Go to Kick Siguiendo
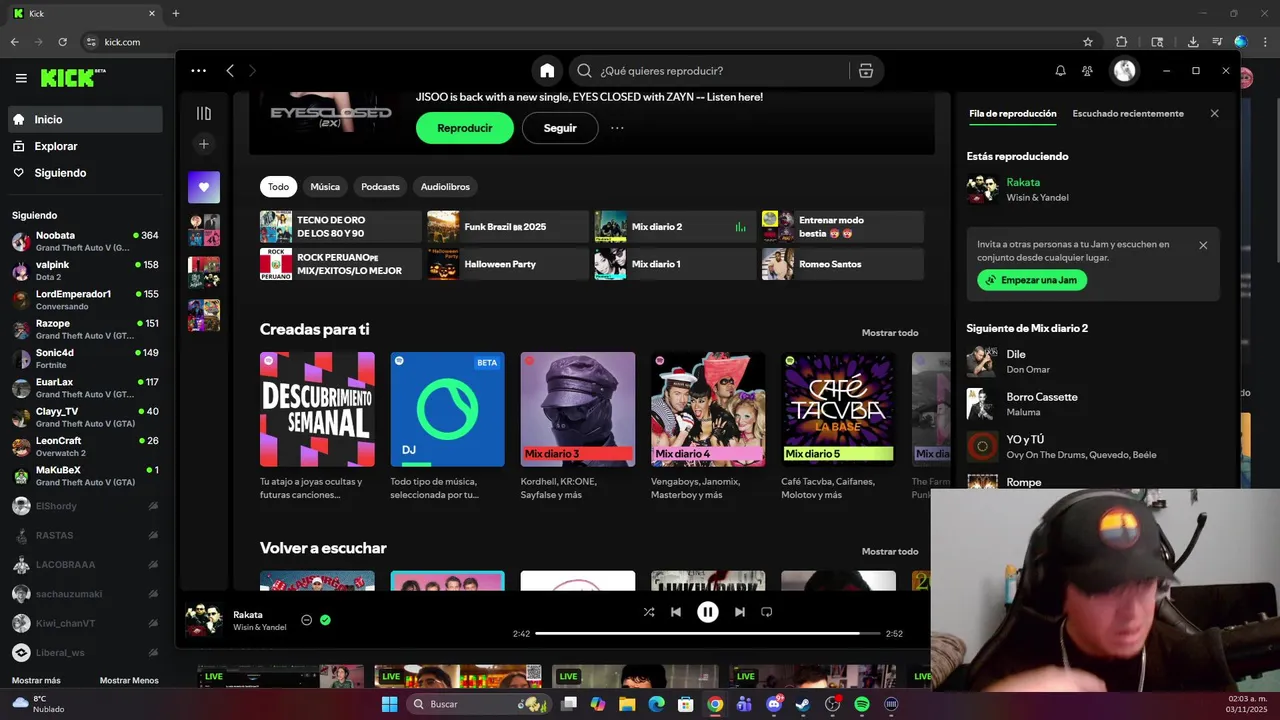This screenshot has height=720, width=1280. point(85,173)
